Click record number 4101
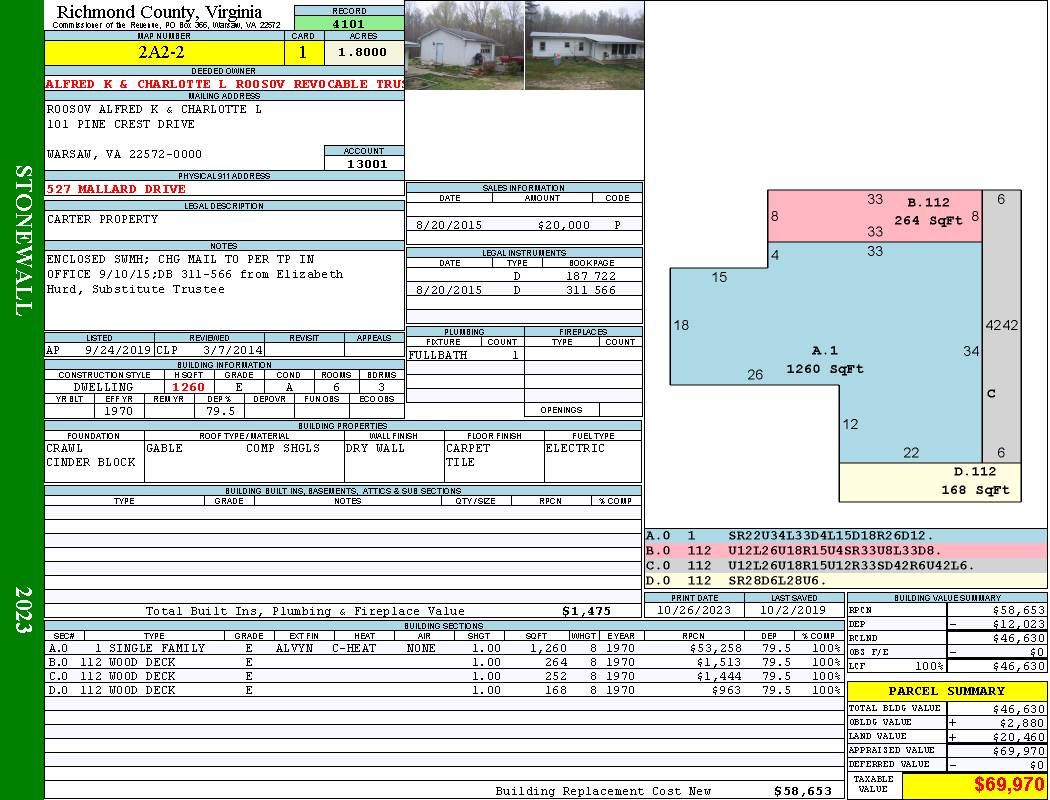The width and height of the screenshot is (1050, 800). tap(349, 24)
